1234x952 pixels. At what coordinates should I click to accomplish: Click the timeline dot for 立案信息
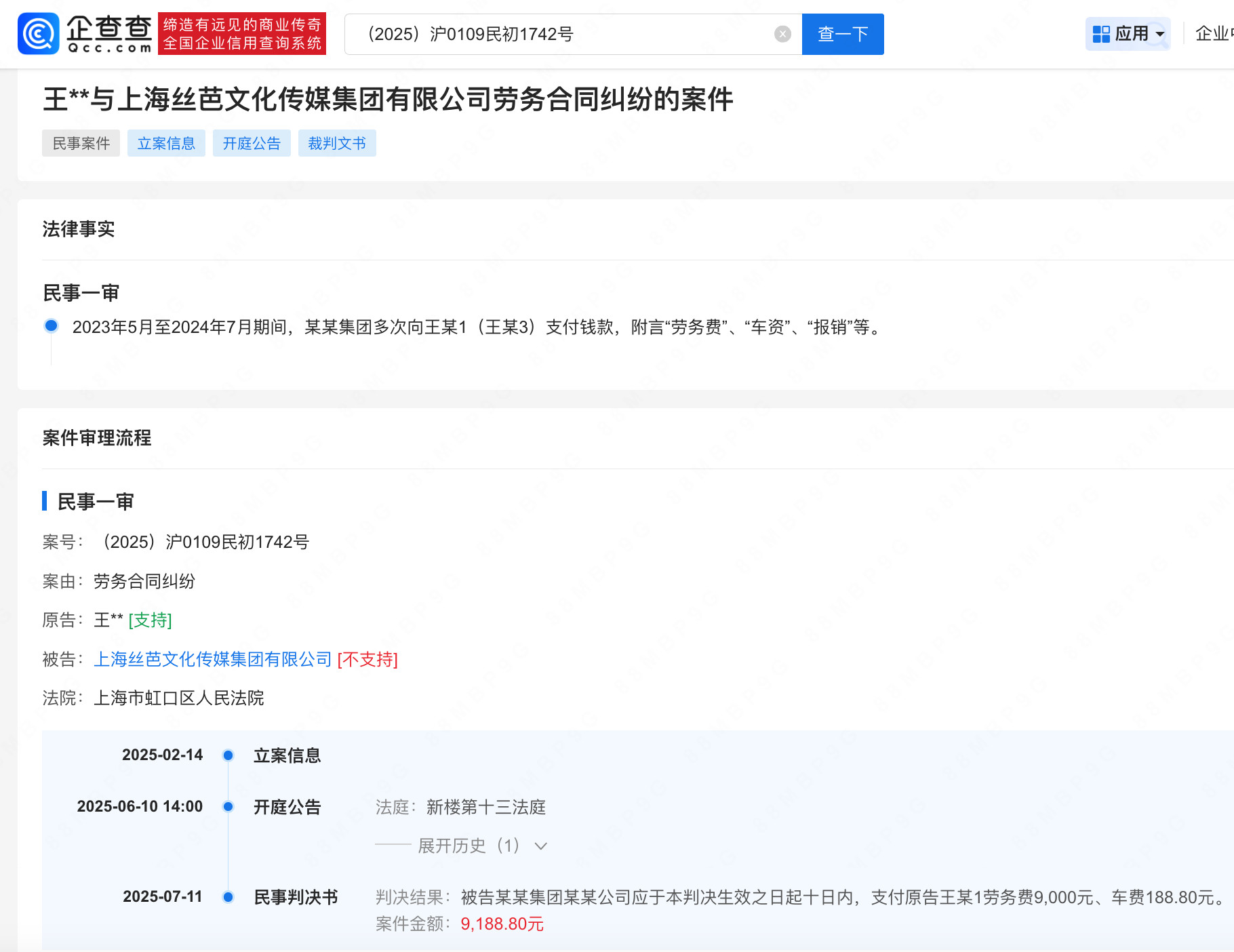[x=228, y=755]
